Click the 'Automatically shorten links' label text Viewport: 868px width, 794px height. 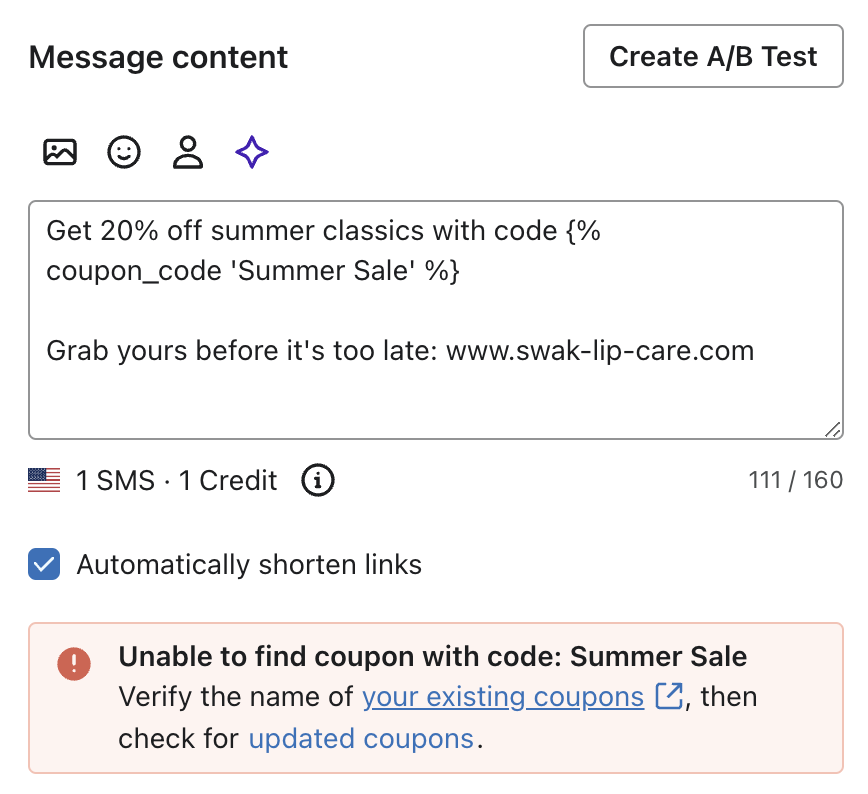(x=249, y=565)
